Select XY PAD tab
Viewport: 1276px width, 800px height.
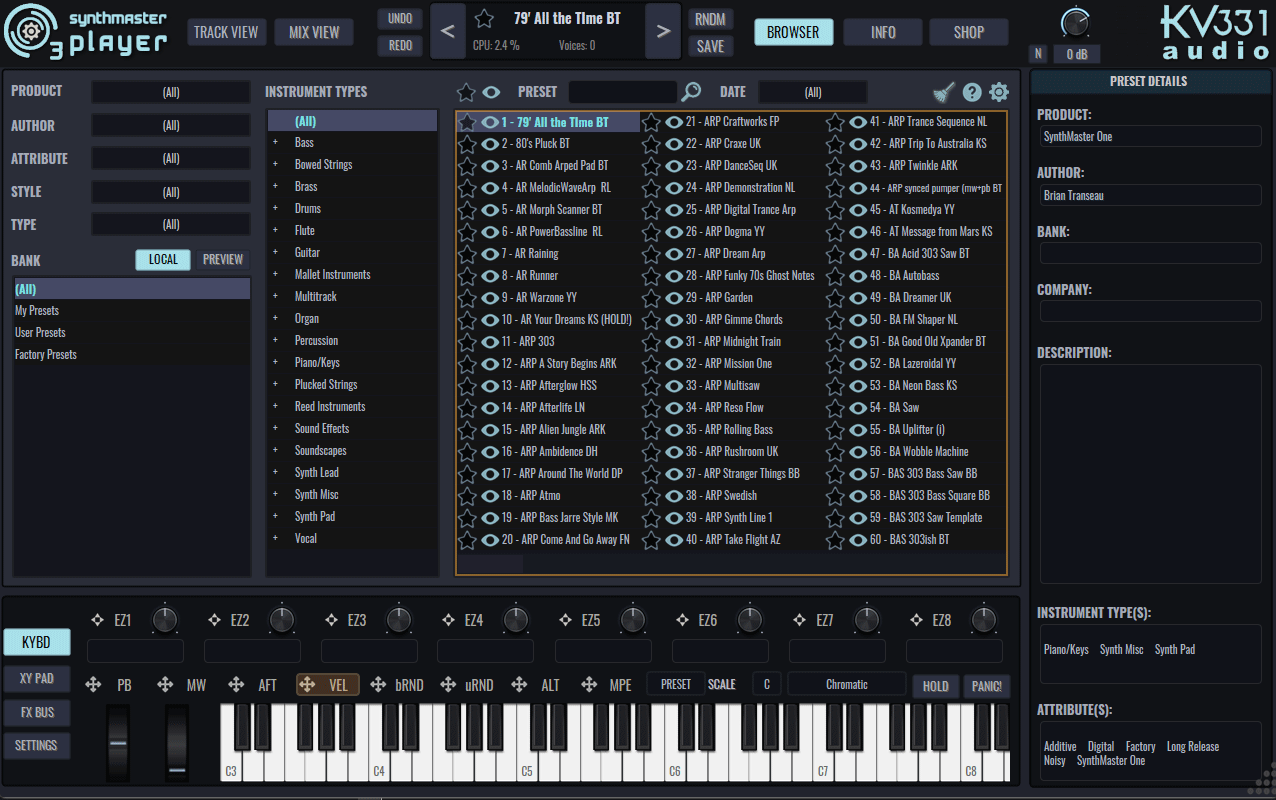[37, 678]
